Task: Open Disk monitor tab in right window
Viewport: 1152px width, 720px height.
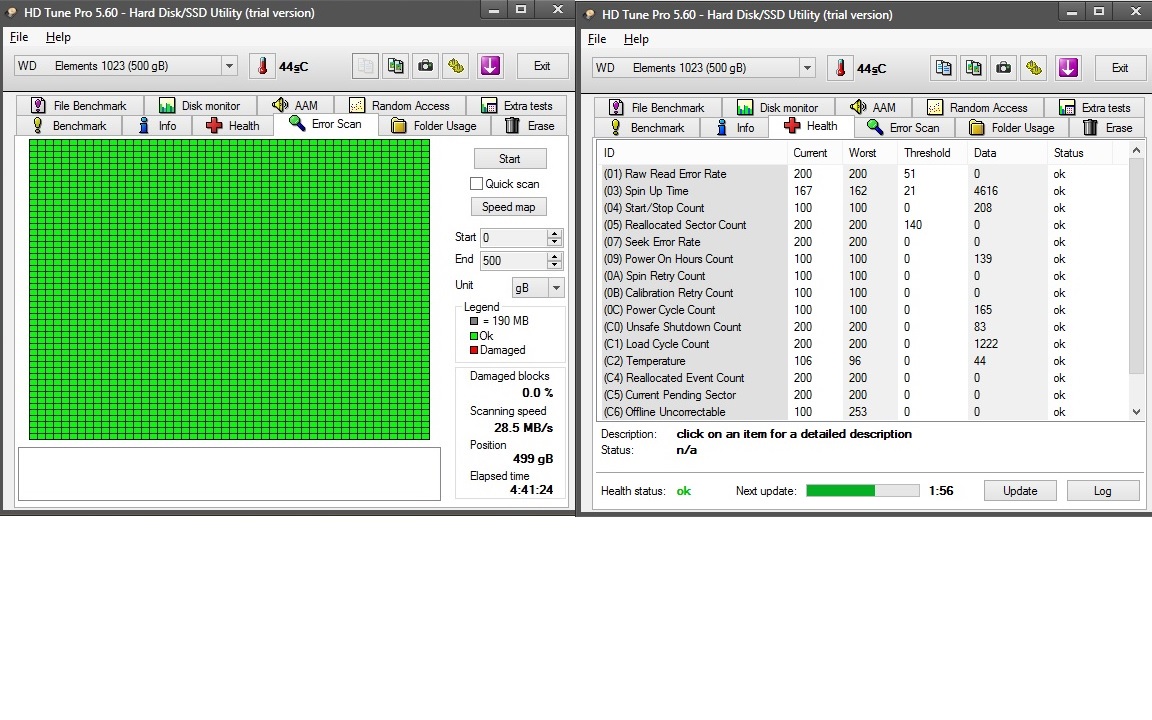Action: [x=778, y=108]
